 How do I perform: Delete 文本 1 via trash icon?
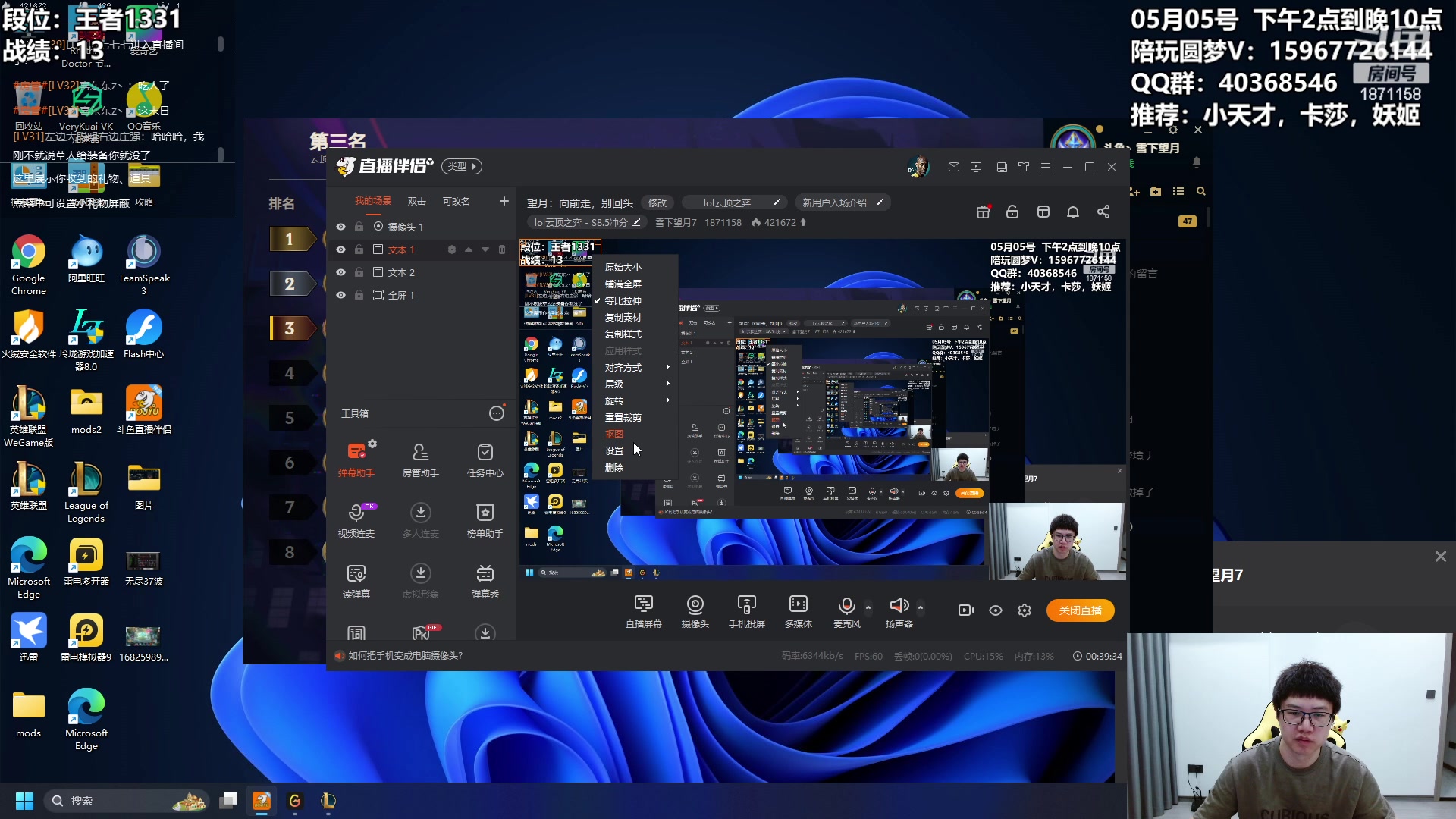pos(501,249)
